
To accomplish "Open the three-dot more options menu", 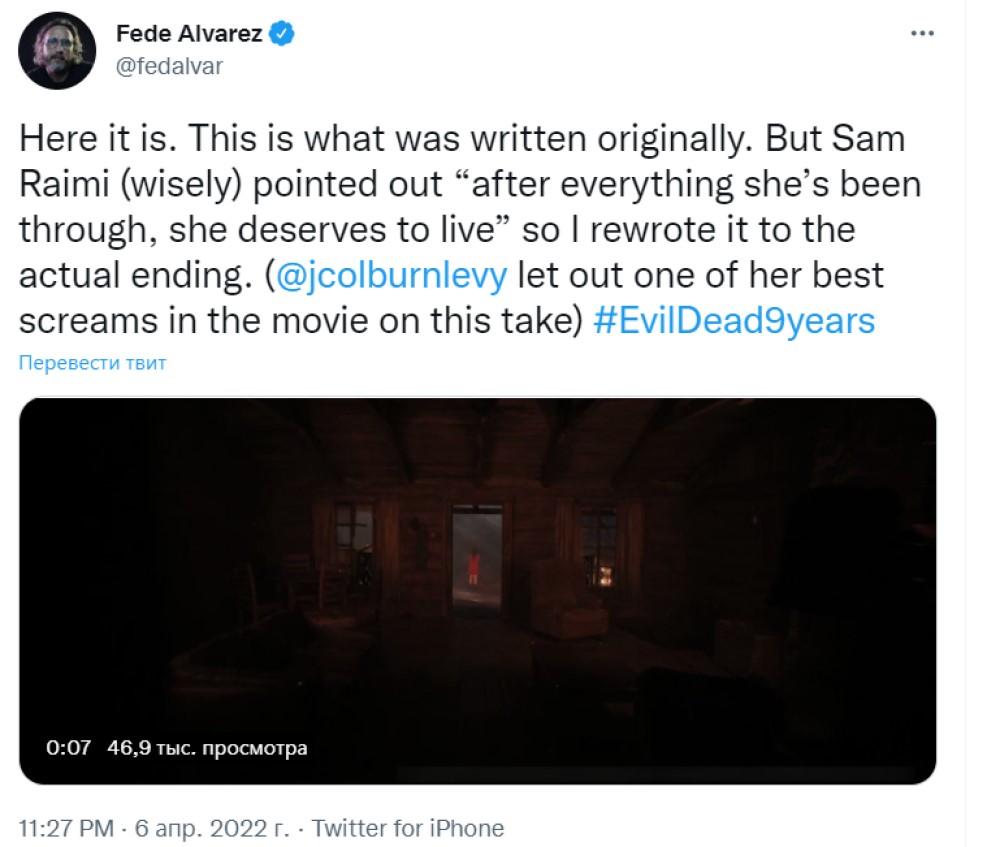I will click(921, 34).
